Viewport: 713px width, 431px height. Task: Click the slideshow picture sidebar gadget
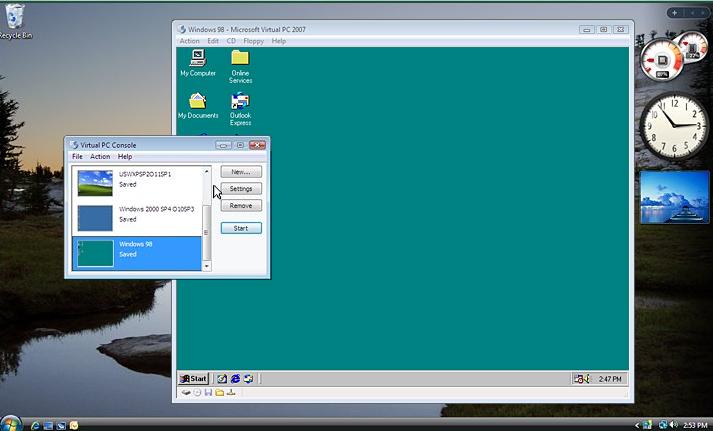pos(674,197)
